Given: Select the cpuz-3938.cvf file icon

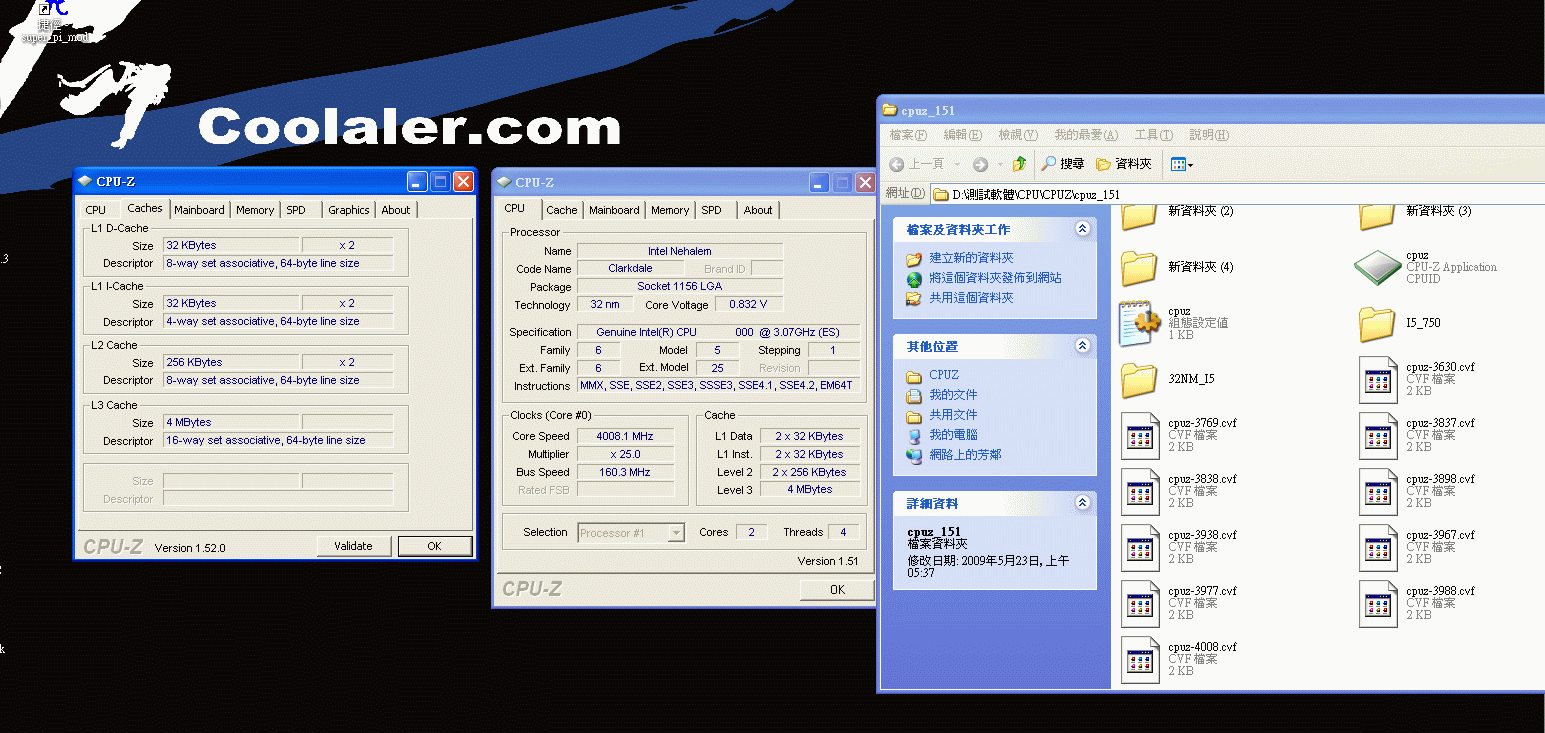Looking at the screenshot, I should tap(1140, 547).
